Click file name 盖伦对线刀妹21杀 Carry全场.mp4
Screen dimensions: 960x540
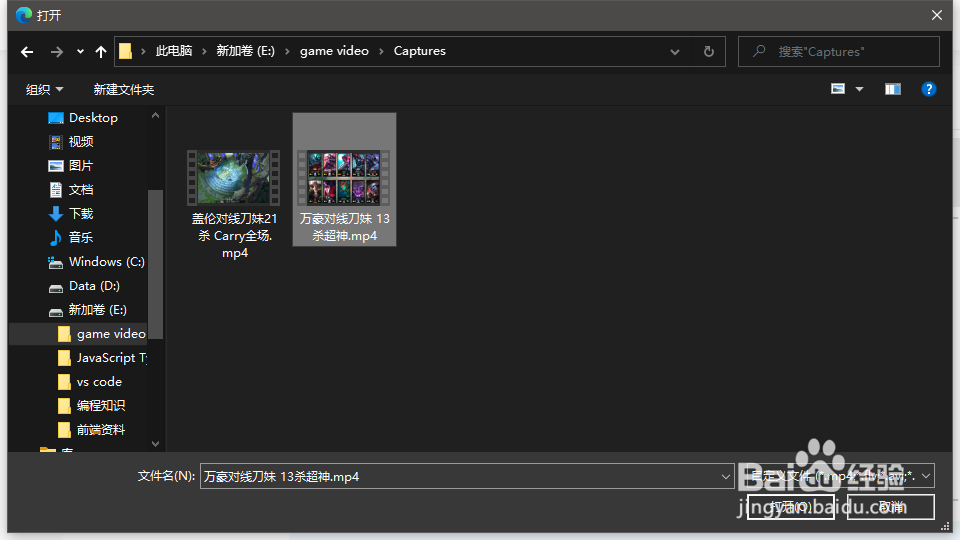pos(234,236)
